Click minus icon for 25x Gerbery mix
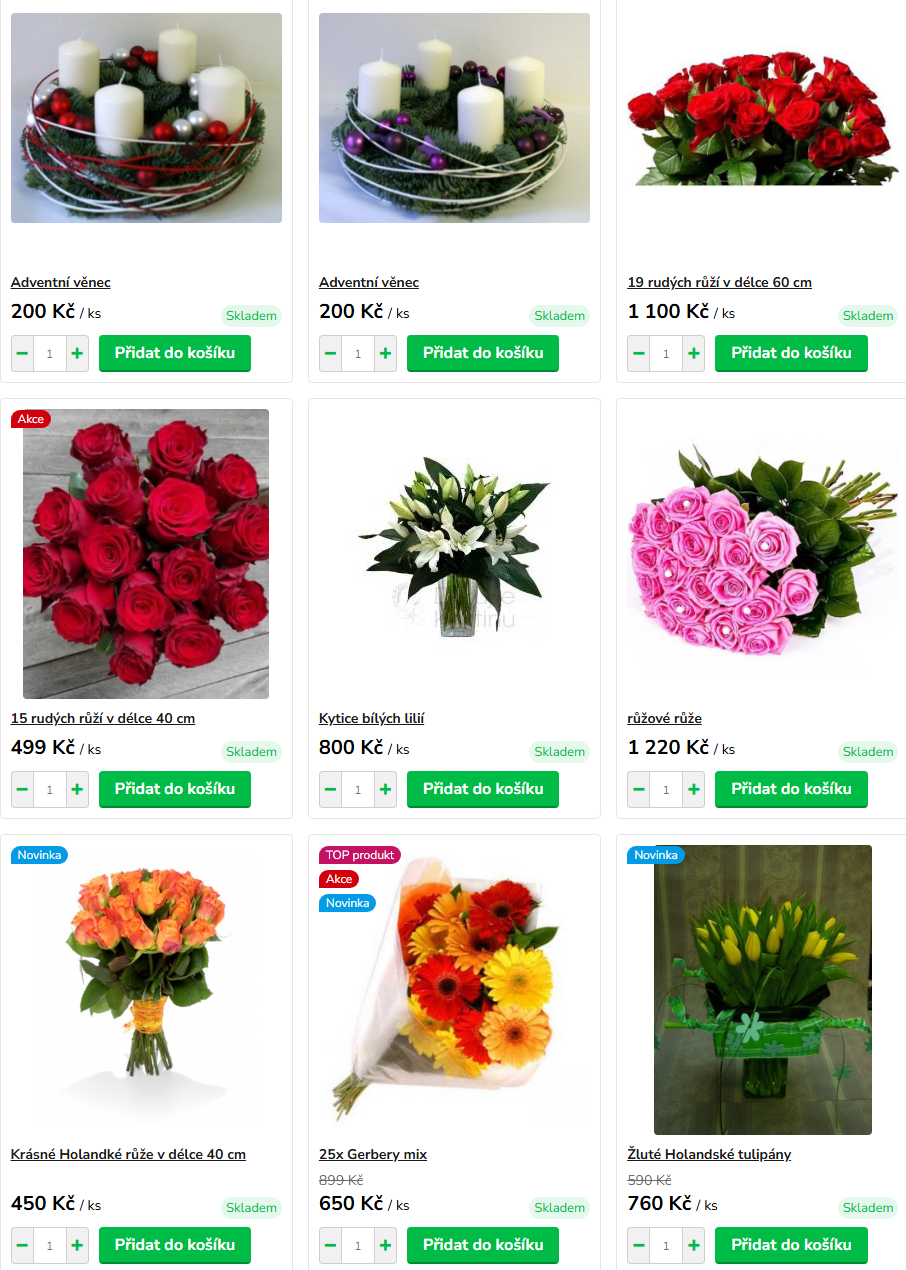 (x=331, y=1246)
